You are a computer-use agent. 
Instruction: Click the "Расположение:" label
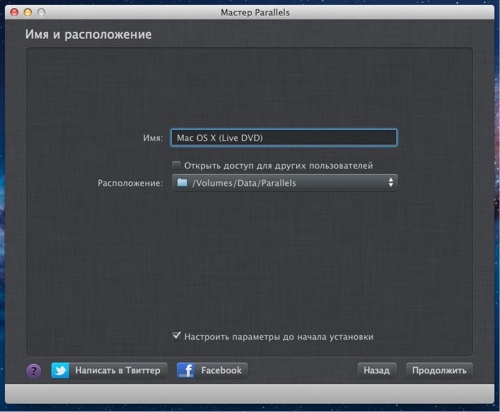130,183
